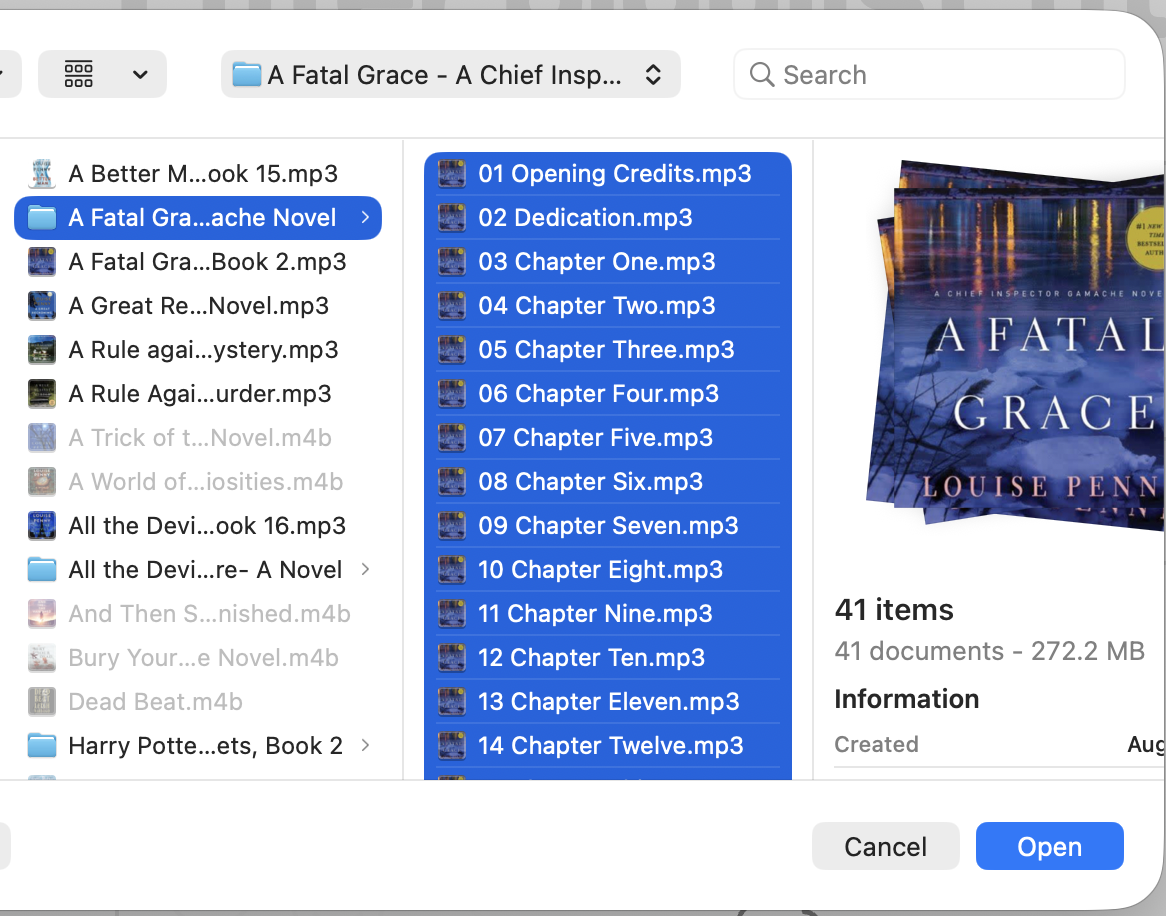Open the view options grid dropdown
Image resolution: width=1166 pixels, height=916 pixels.
103,74
